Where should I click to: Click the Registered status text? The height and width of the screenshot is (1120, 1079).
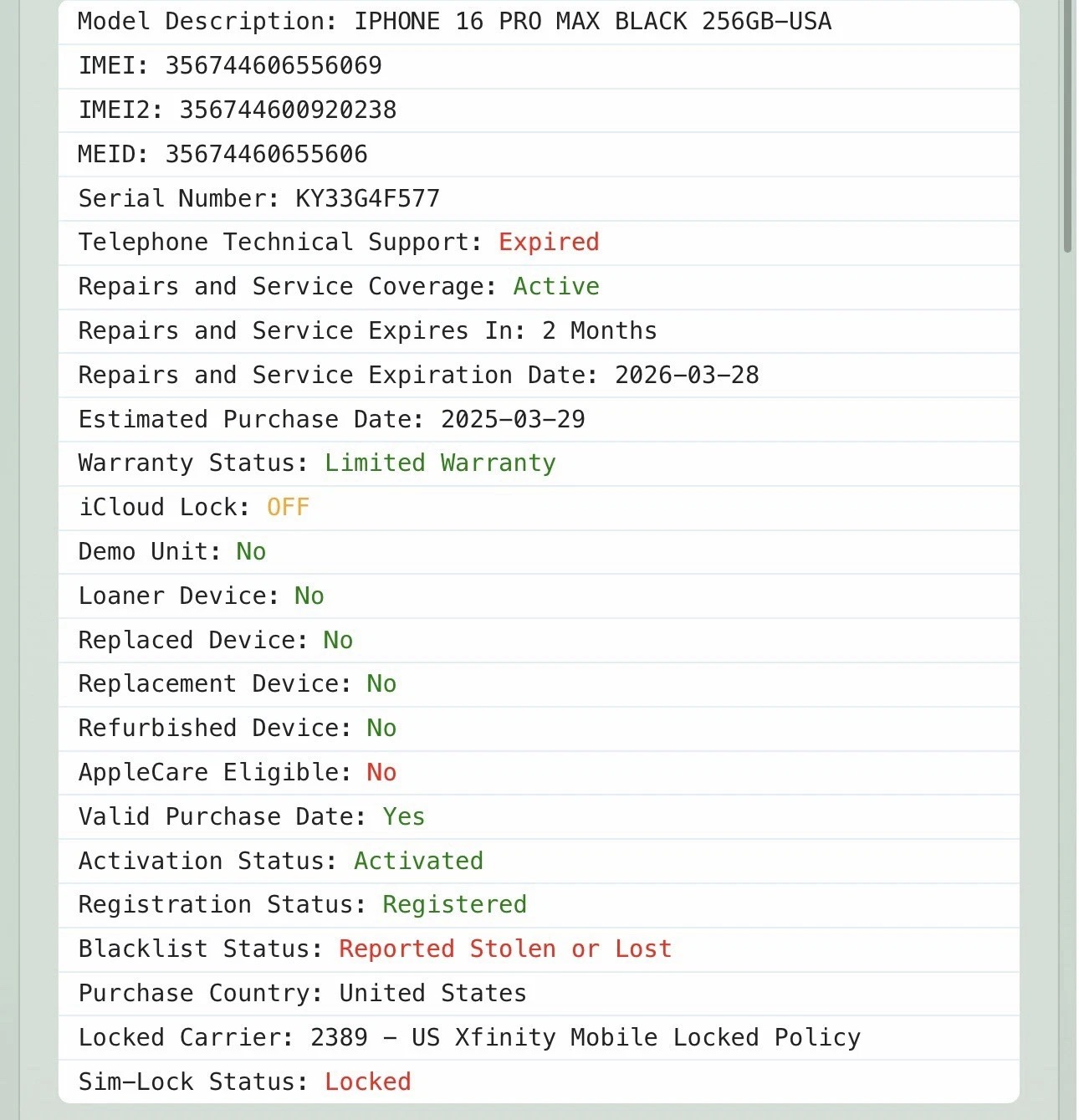coord(454,904)
